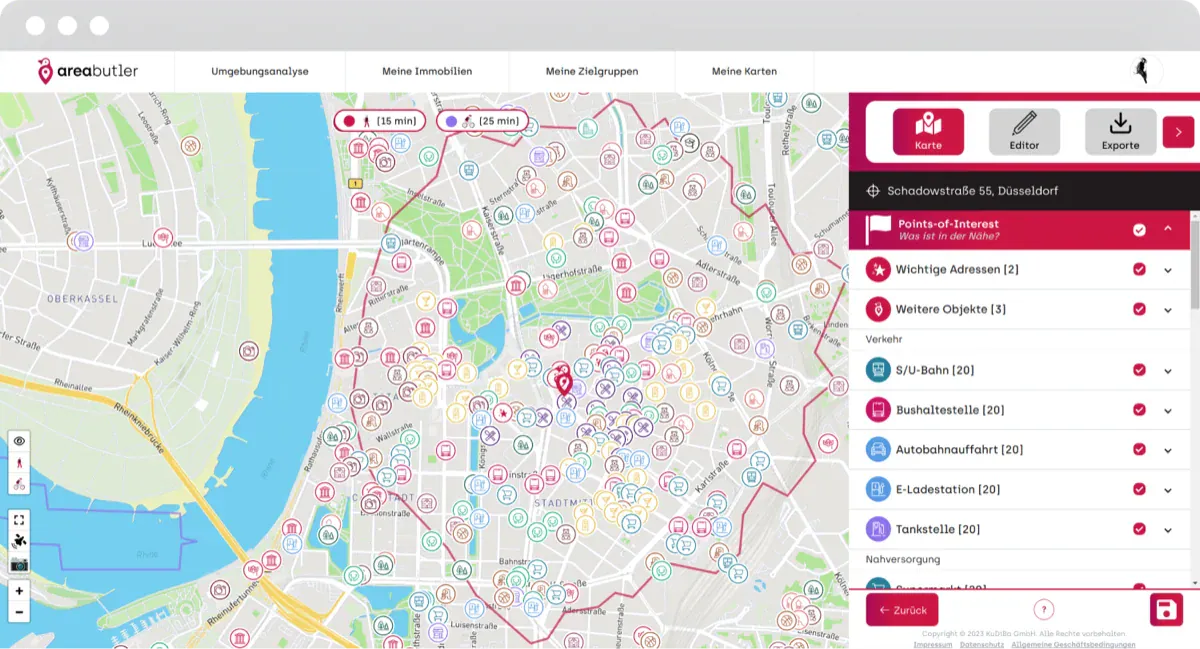Expand the Tankstelle row
Screen dimensions: 1200x649
click(x=1167, y=530)
